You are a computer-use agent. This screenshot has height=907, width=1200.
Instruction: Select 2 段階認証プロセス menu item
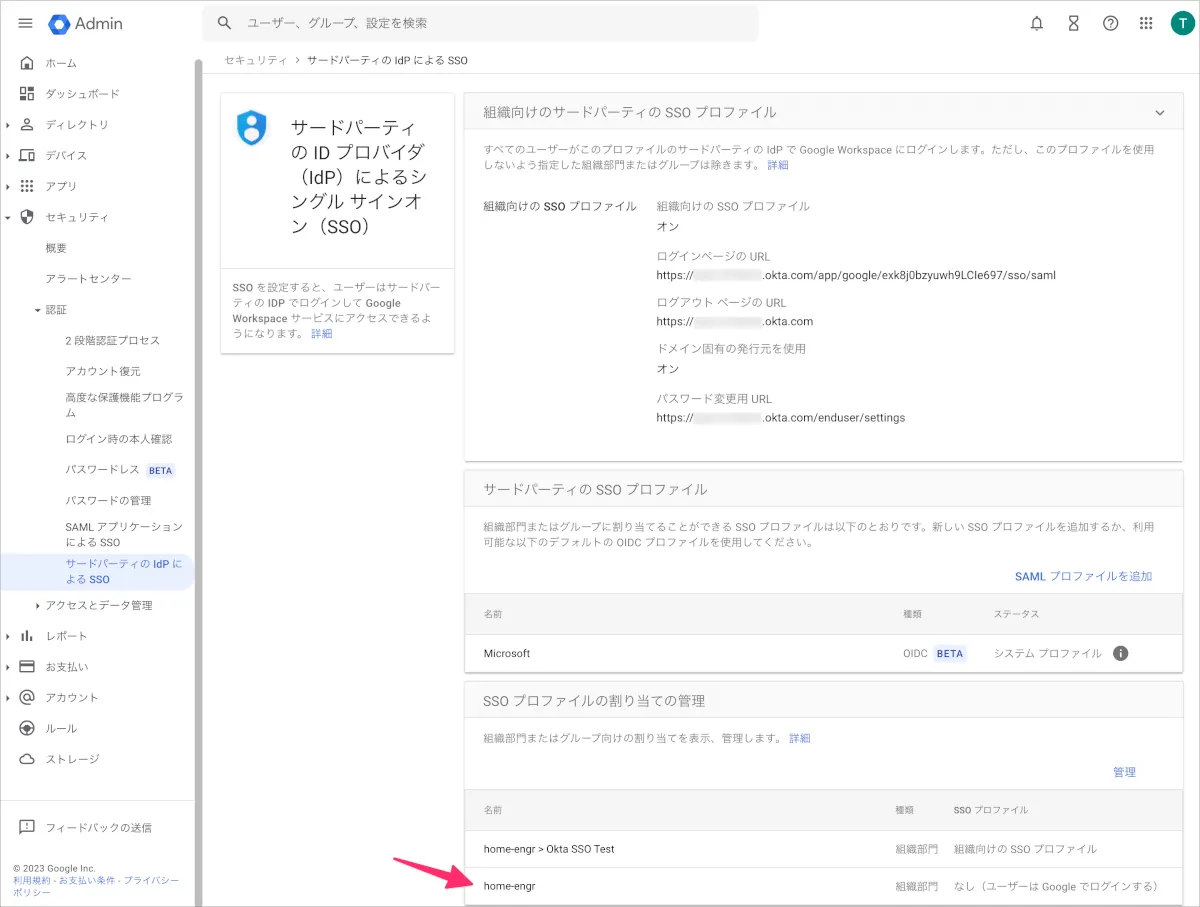click(x=112, y=341)
